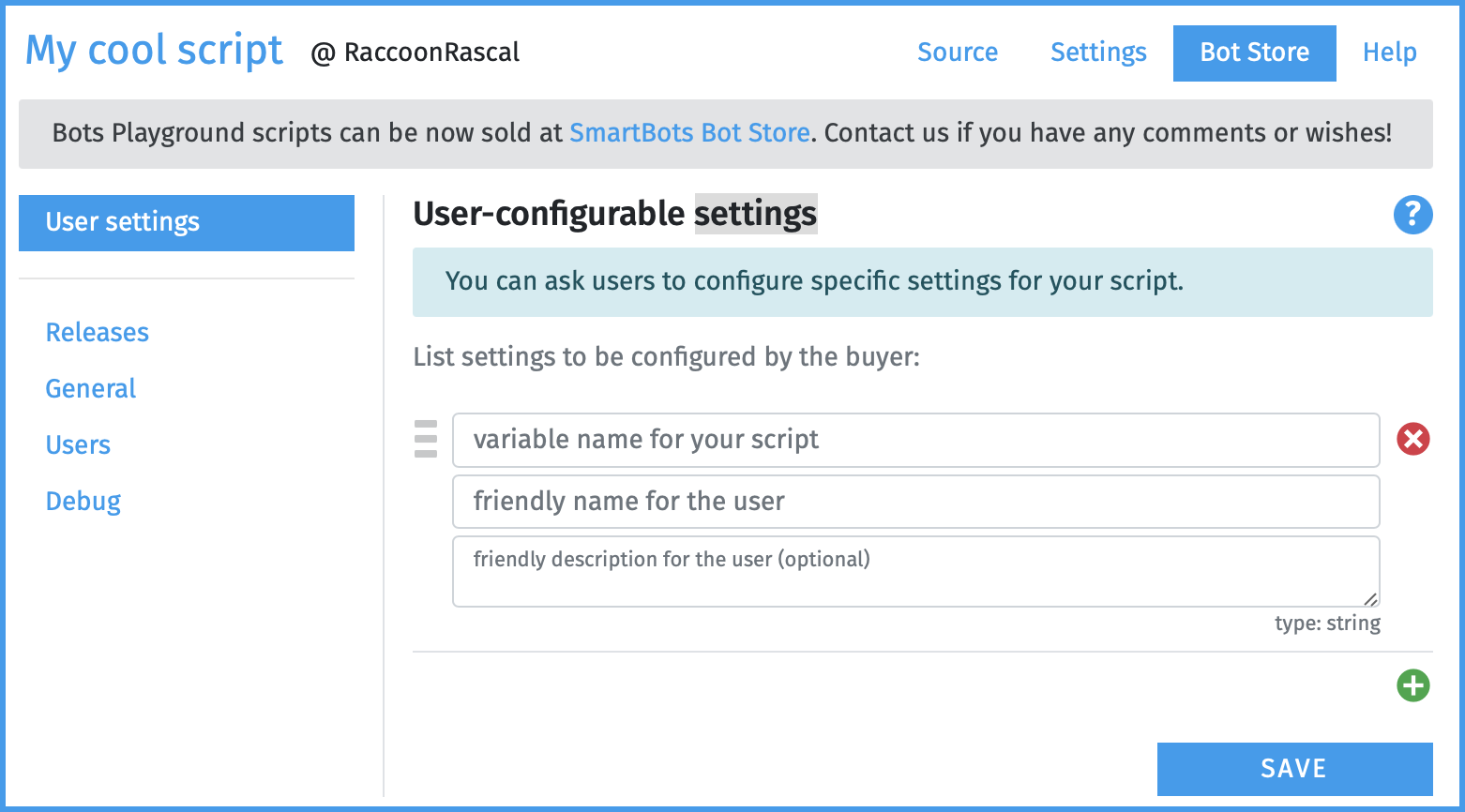Click the 'User-configurable settings' heading

tap(615, 215)
